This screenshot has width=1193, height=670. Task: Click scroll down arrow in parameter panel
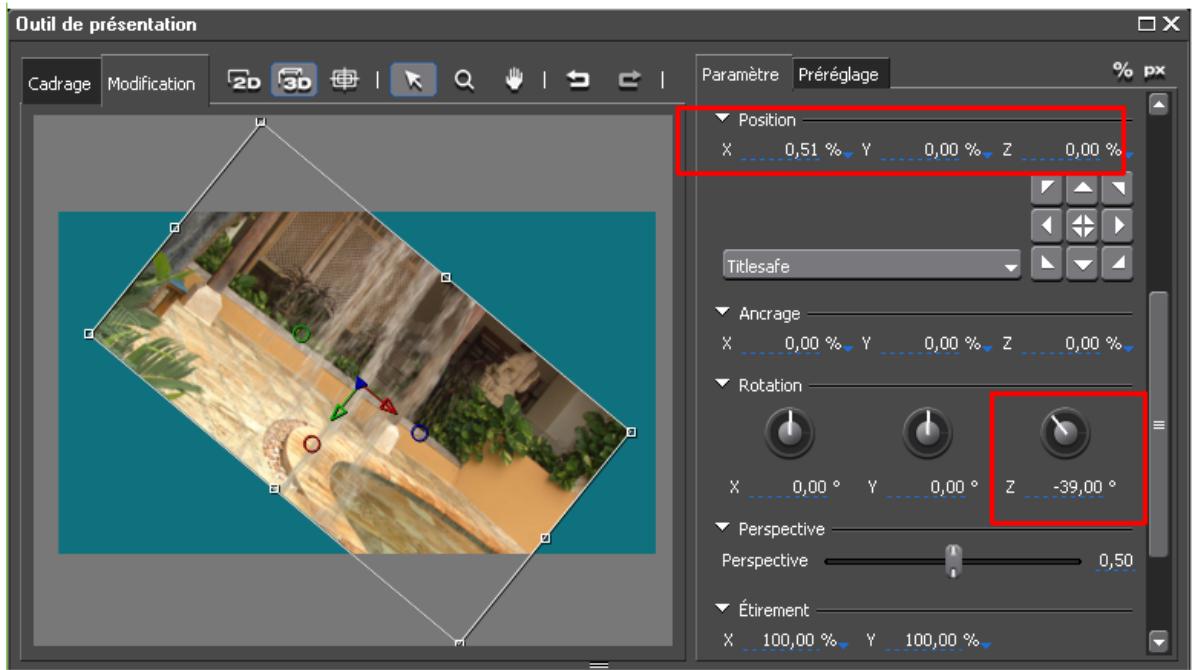1158,643
